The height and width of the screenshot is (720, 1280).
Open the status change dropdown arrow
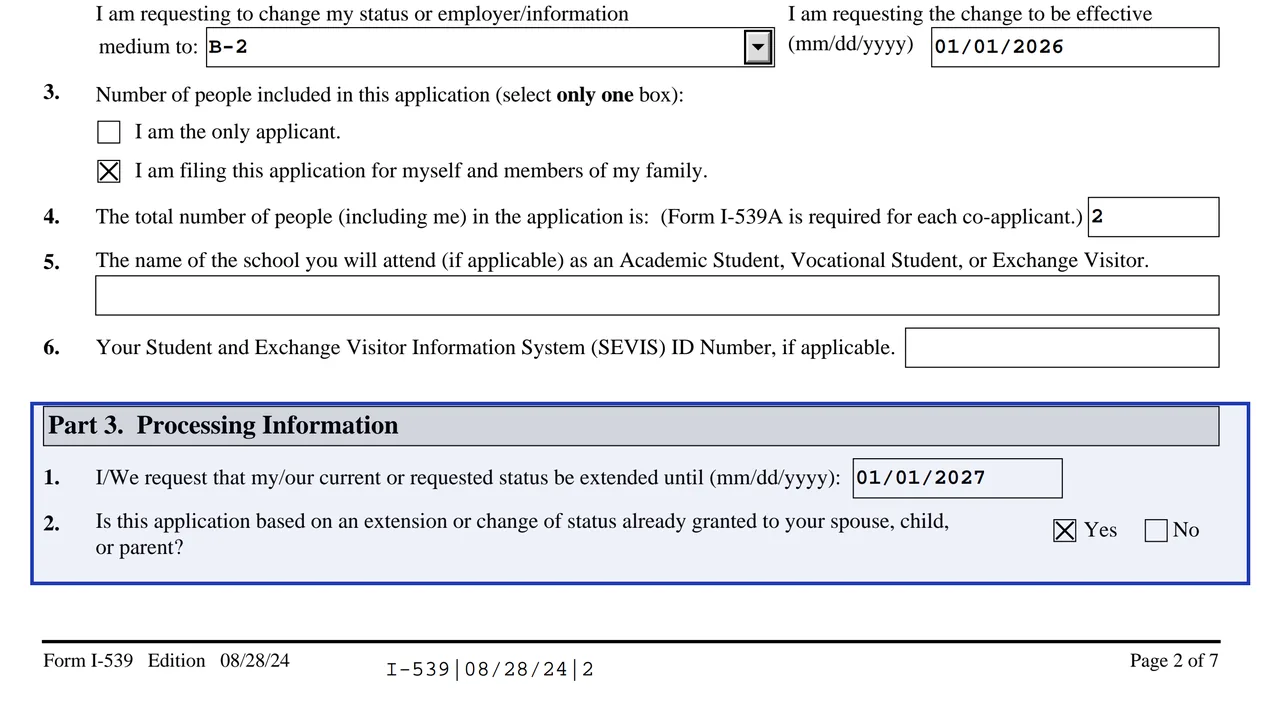(x=758, y=47)
